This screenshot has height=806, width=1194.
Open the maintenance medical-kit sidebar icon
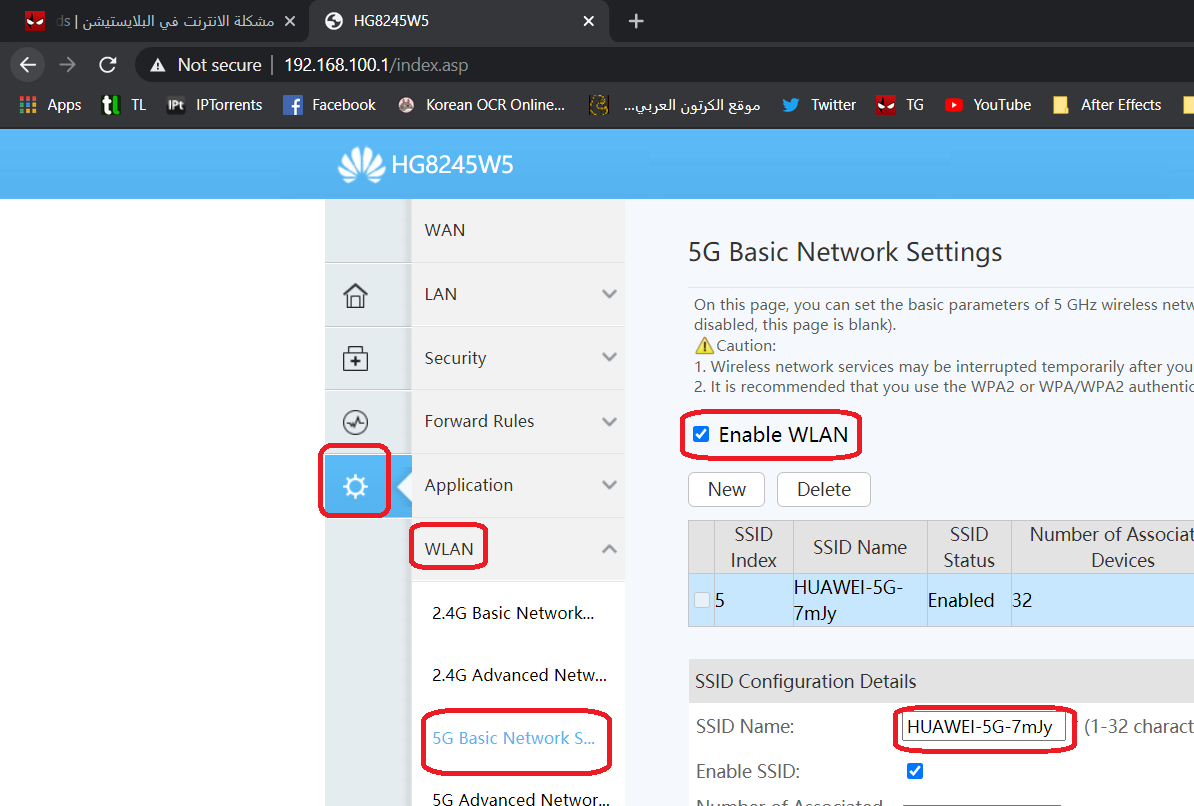[356, 358]
